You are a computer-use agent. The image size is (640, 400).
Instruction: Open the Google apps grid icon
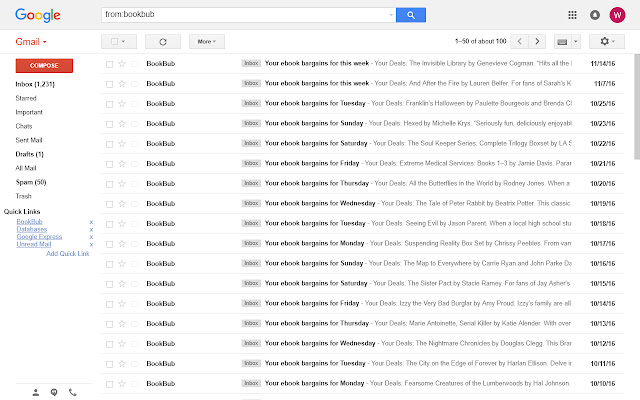pyautogui.click(x=572, y=15)
